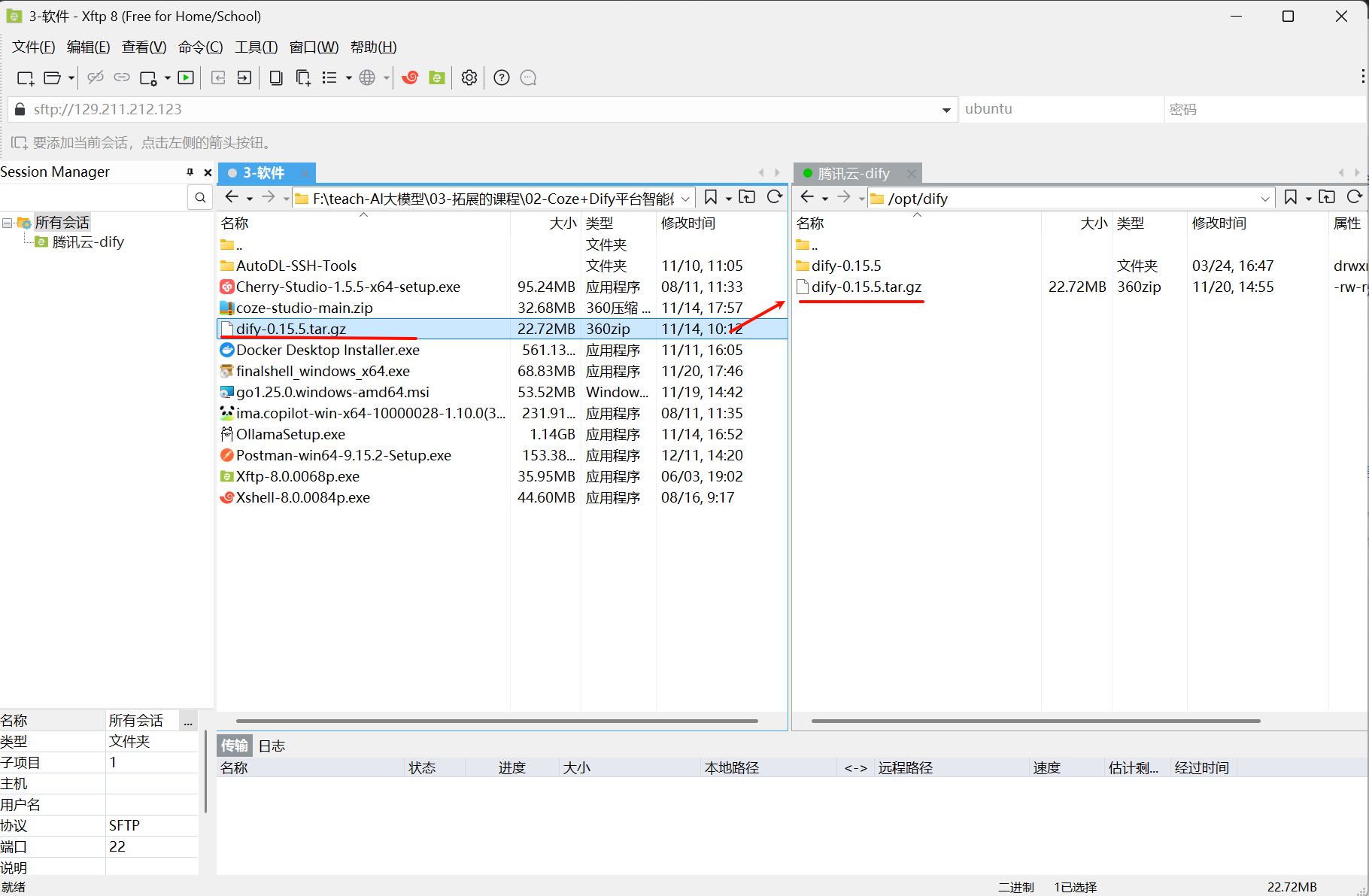This screenshot has width=1369, height=896.
Task: Click the list view mode icon
Action: coord(329,77)
